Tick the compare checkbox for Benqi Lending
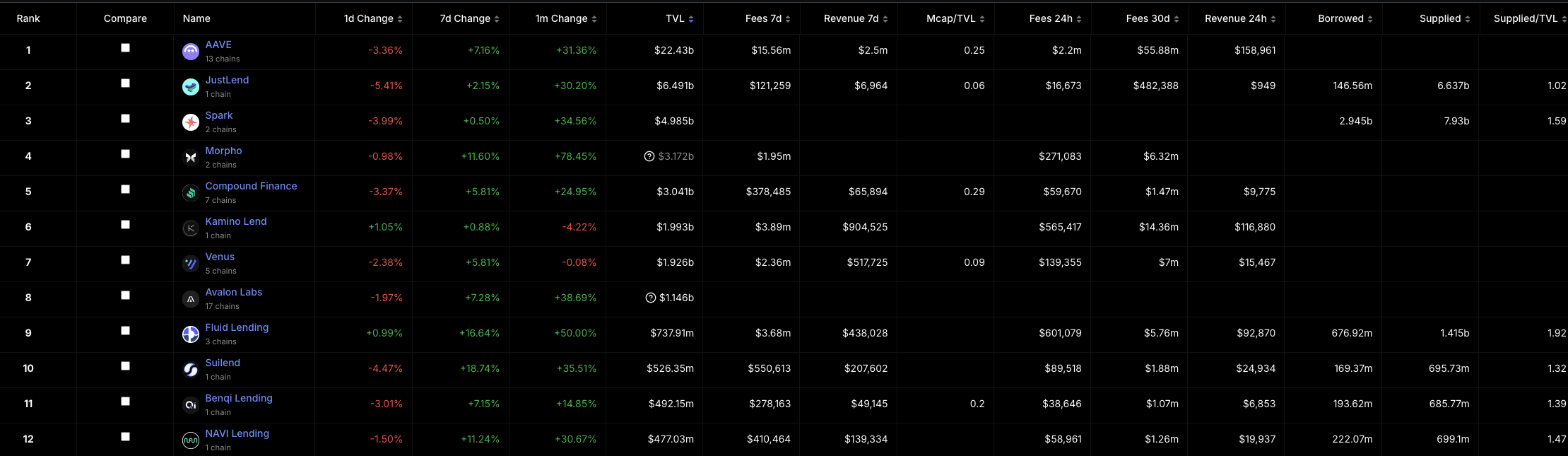 (125, 402)
